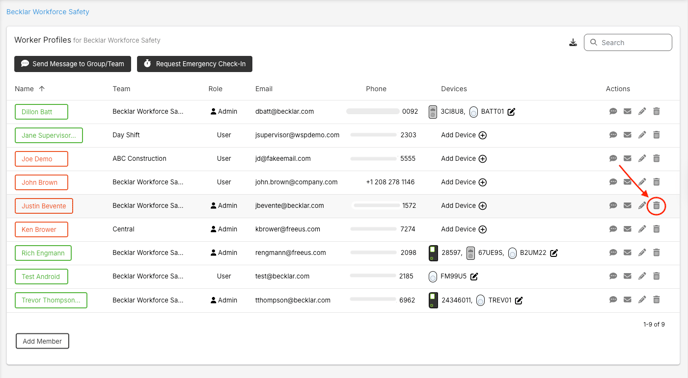
Task: Click the 3CI8U8 device icon for Dillon Batt
Action: click(433, 112)
